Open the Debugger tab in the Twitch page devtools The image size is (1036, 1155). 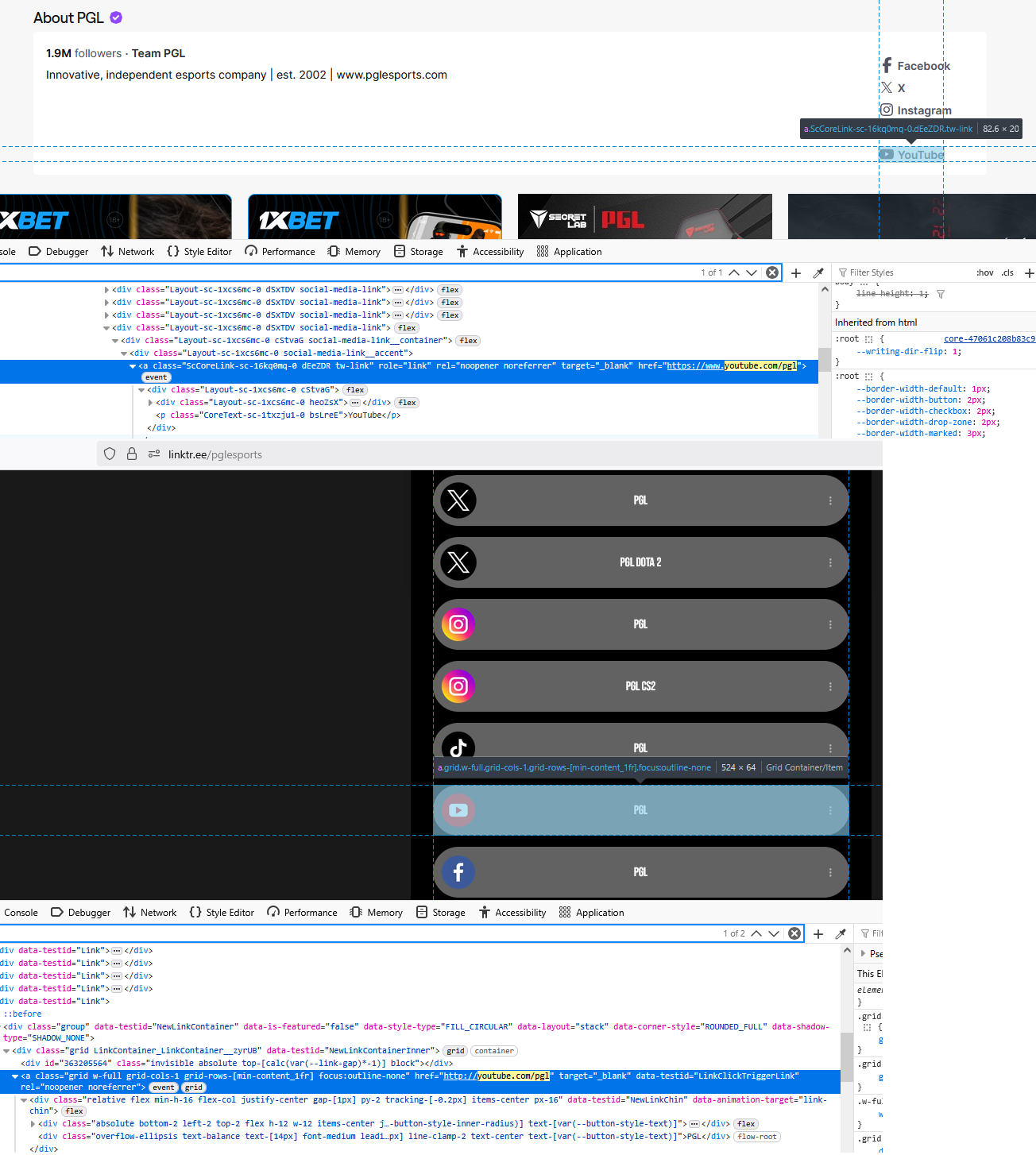[x=59, y=252]
